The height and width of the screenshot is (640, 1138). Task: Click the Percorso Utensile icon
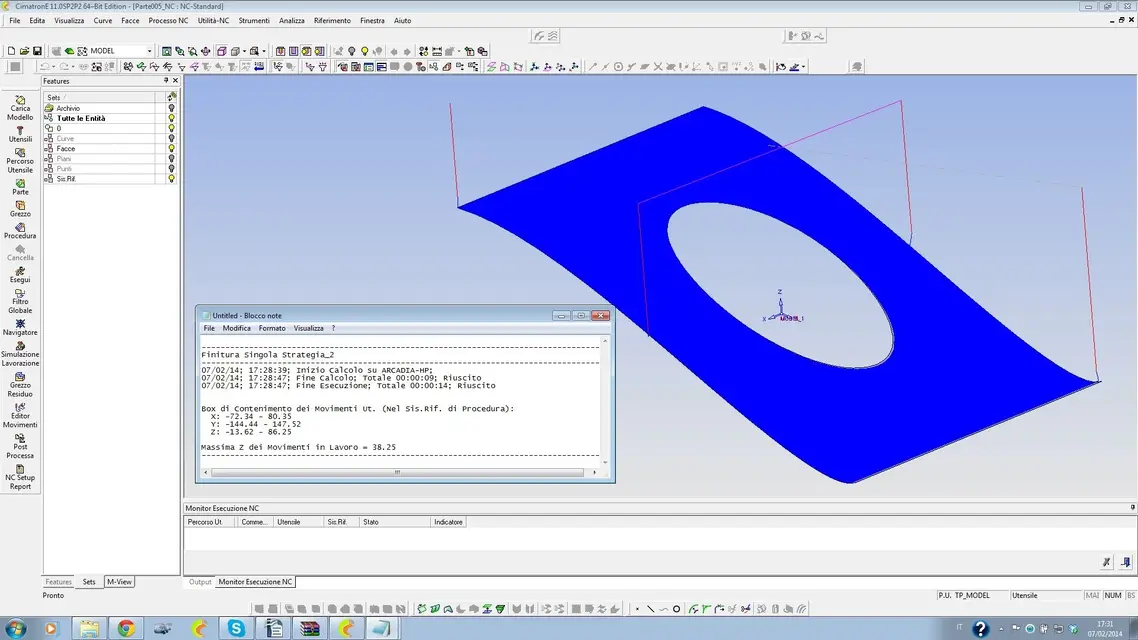point(20,154)
